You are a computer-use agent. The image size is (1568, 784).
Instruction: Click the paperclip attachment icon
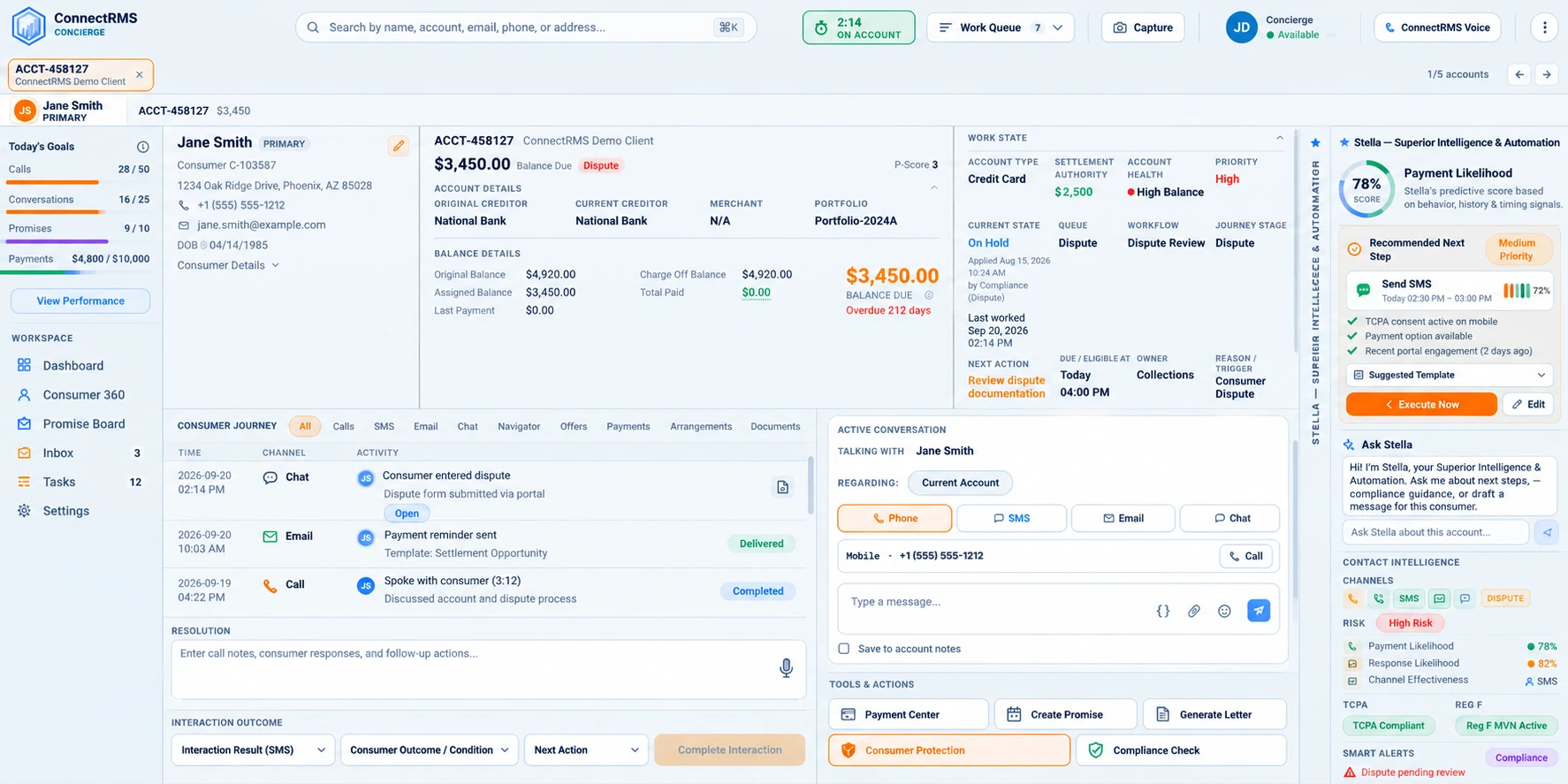pos(1193,611)
